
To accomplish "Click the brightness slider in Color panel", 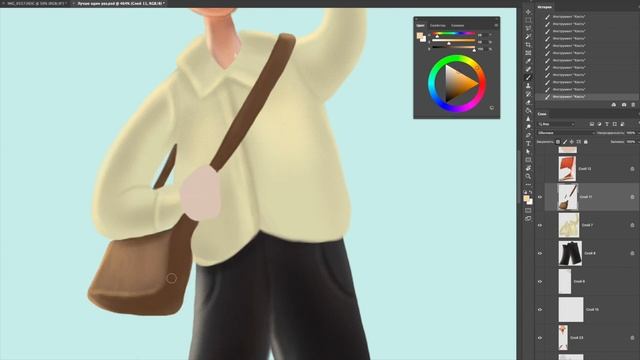I will tap(453, 47).
